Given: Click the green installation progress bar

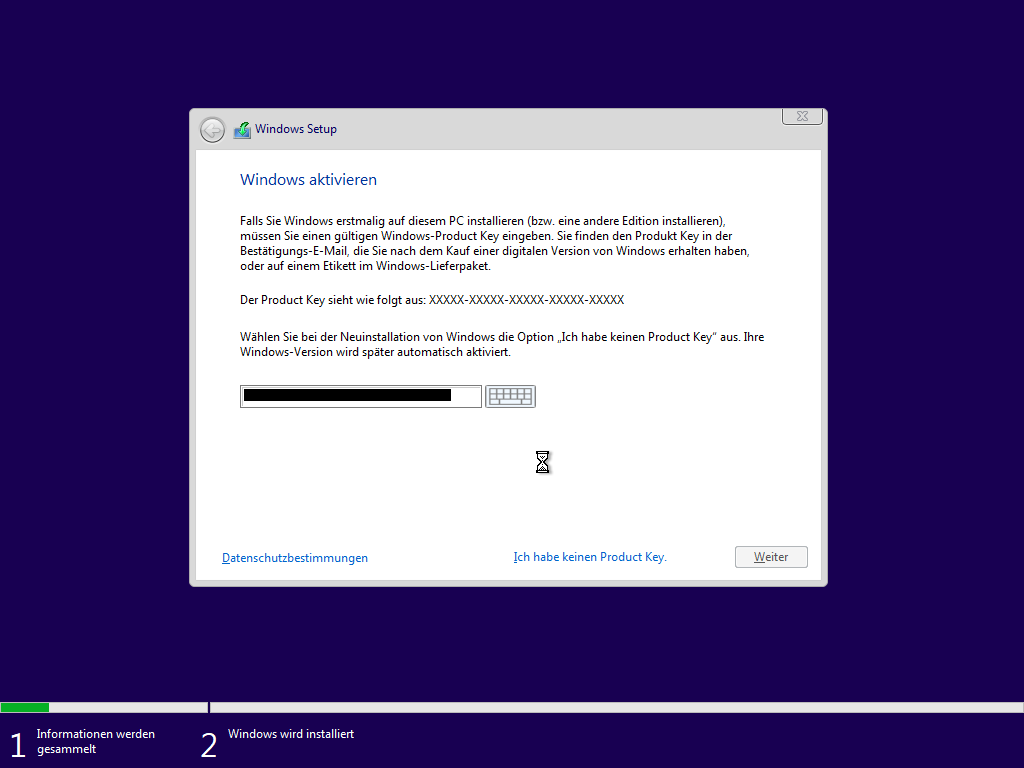Looking at the screenshot, I should point(25,707).
